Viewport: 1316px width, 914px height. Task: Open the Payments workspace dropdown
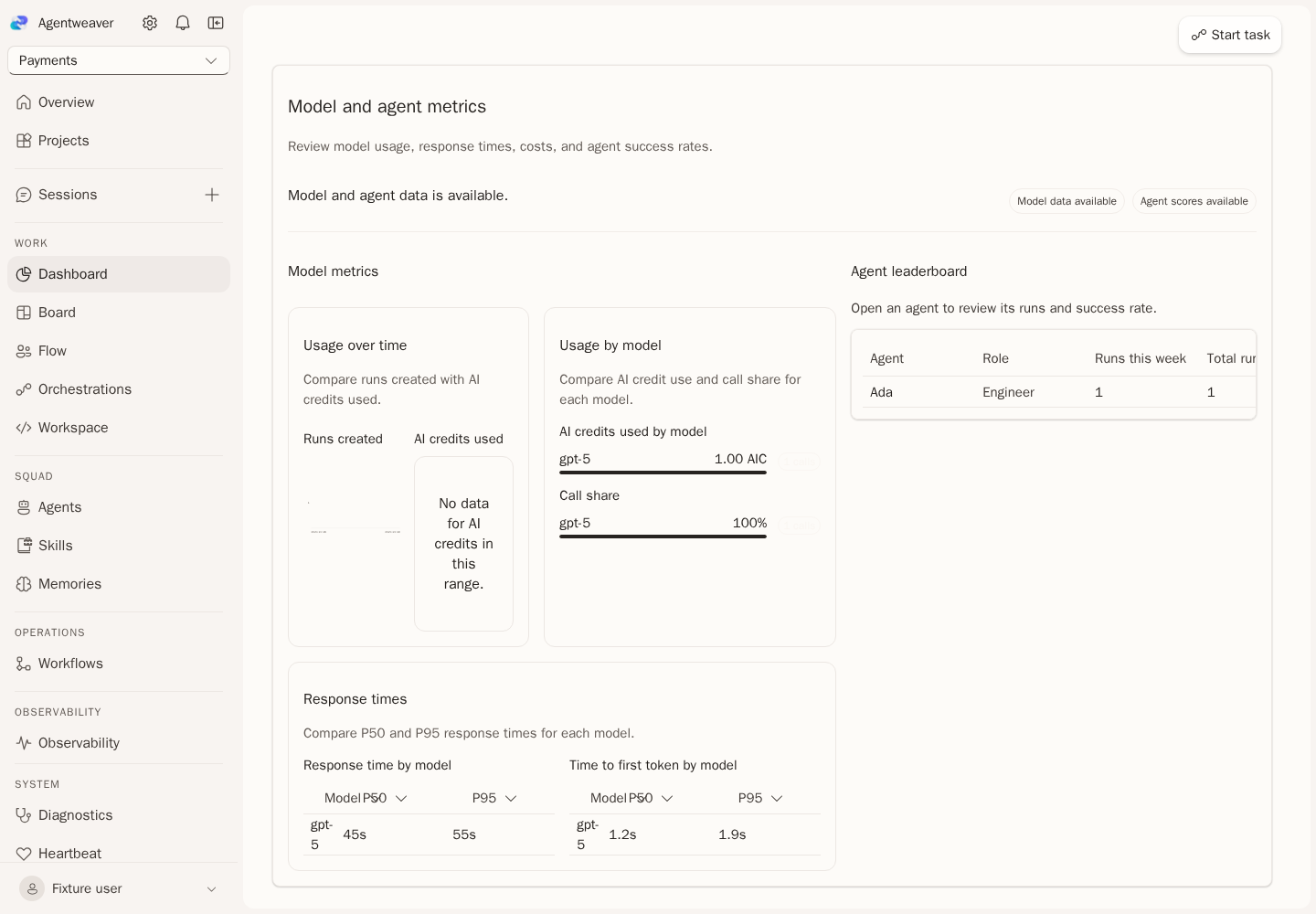(x=119, y=60)
